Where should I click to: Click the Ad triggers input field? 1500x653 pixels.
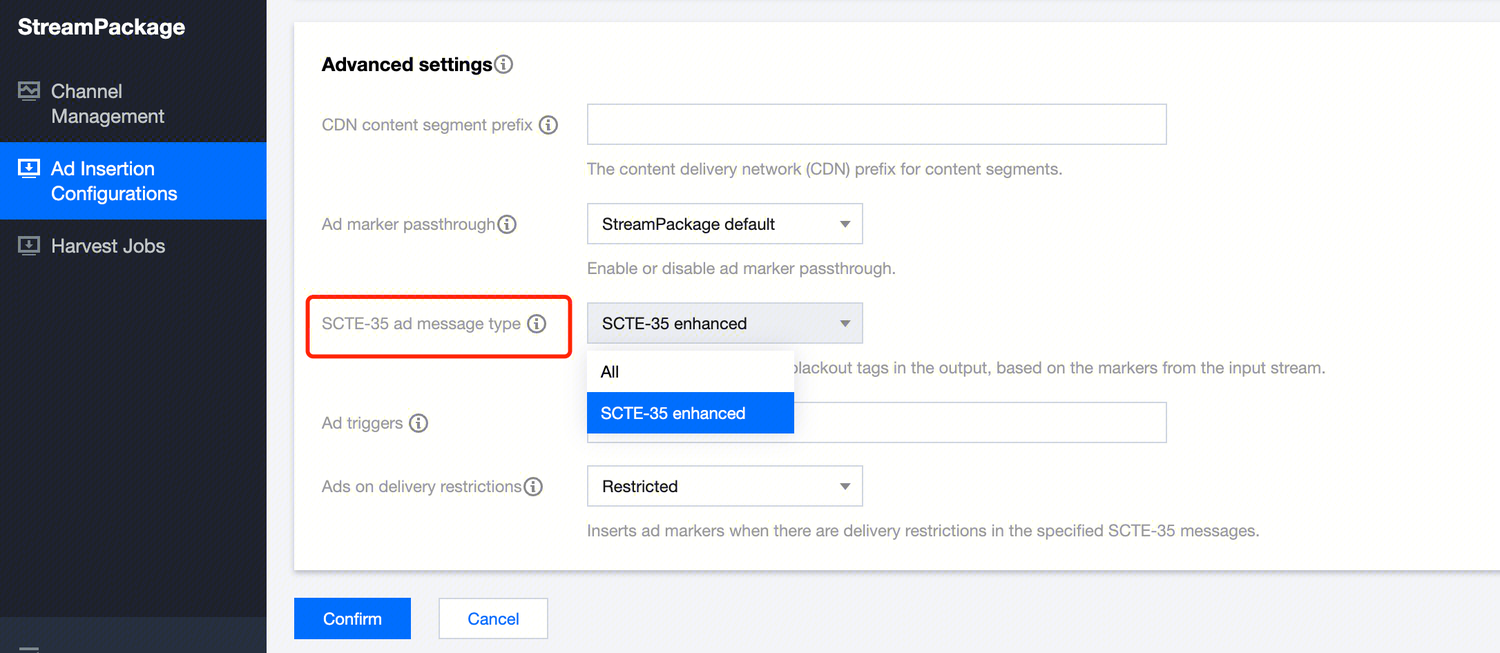(980, 423)
